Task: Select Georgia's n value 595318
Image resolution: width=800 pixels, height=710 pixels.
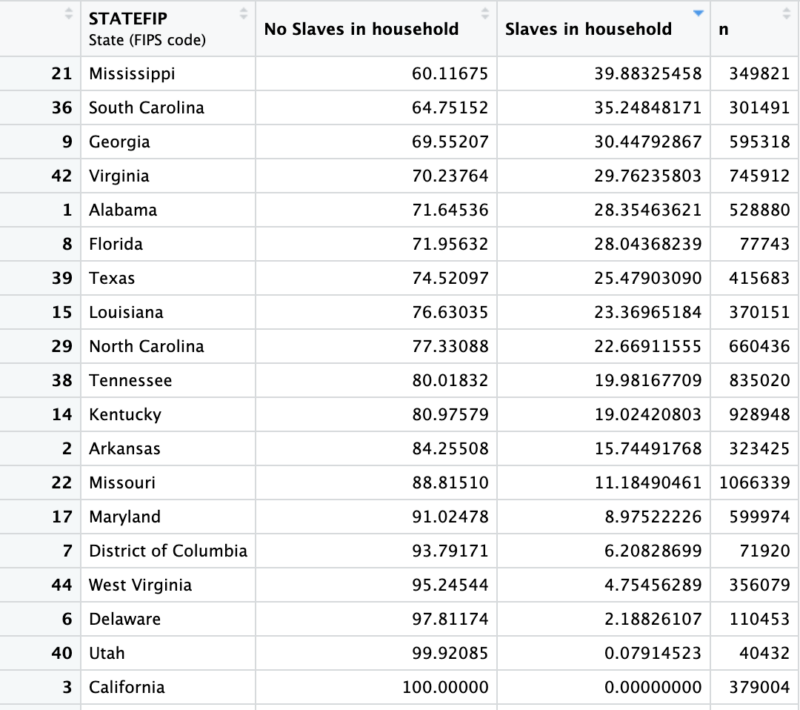Action: (x=759, y=142)
